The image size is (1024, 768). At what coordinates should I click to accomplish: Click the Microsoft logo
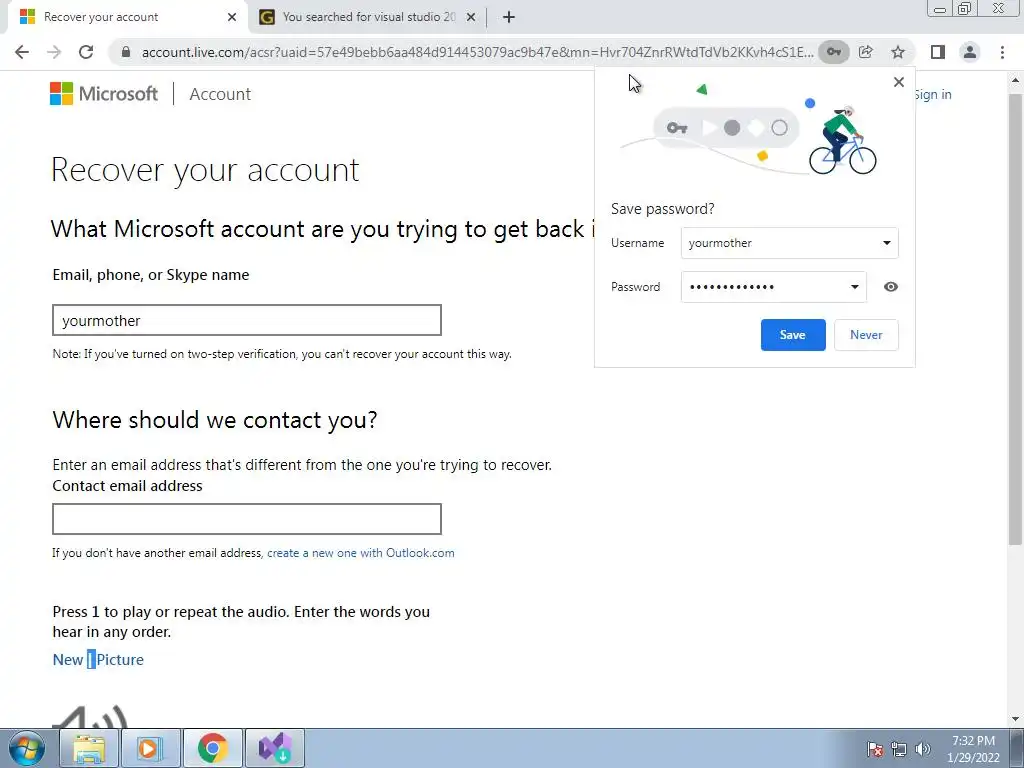(104, 93)
